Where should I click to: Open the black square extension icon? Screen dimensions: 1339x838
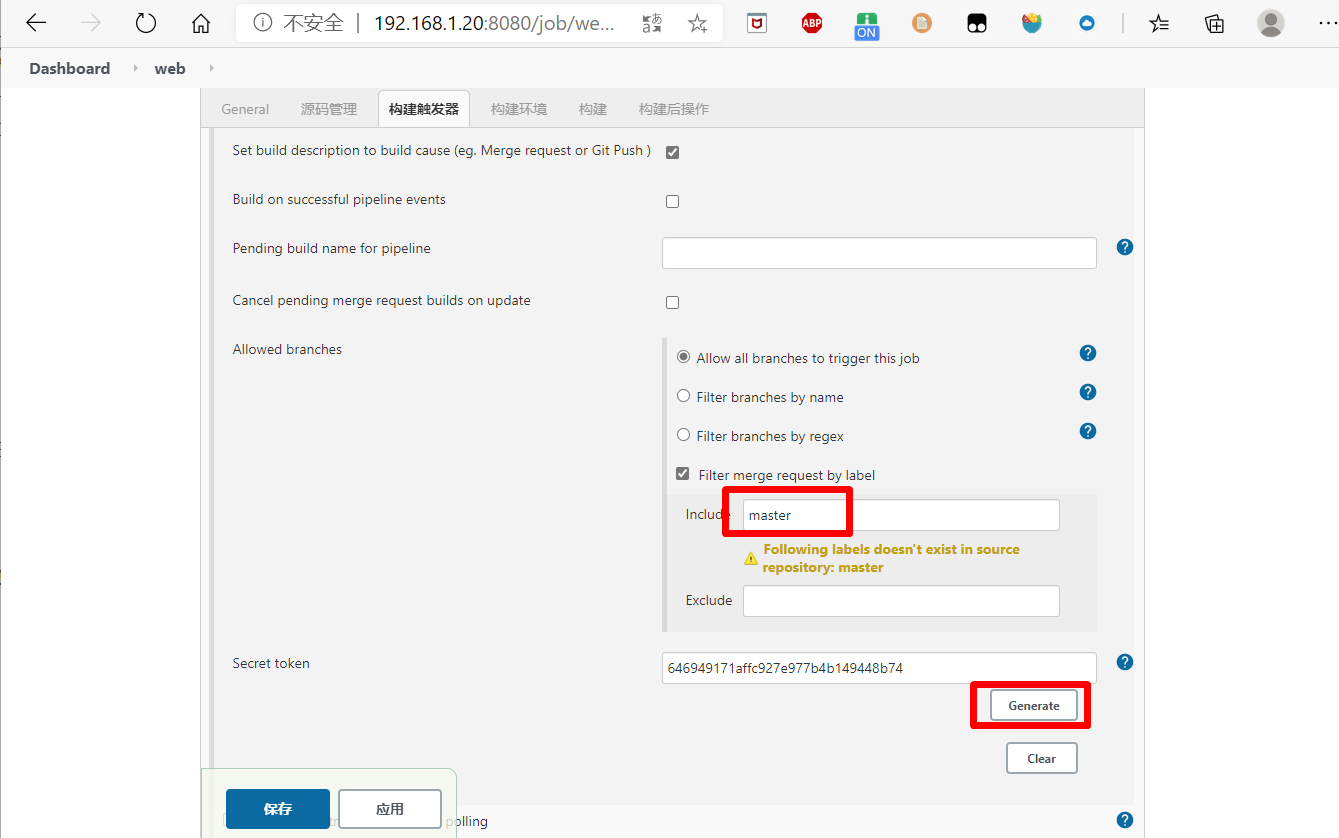tap(977, 23)
